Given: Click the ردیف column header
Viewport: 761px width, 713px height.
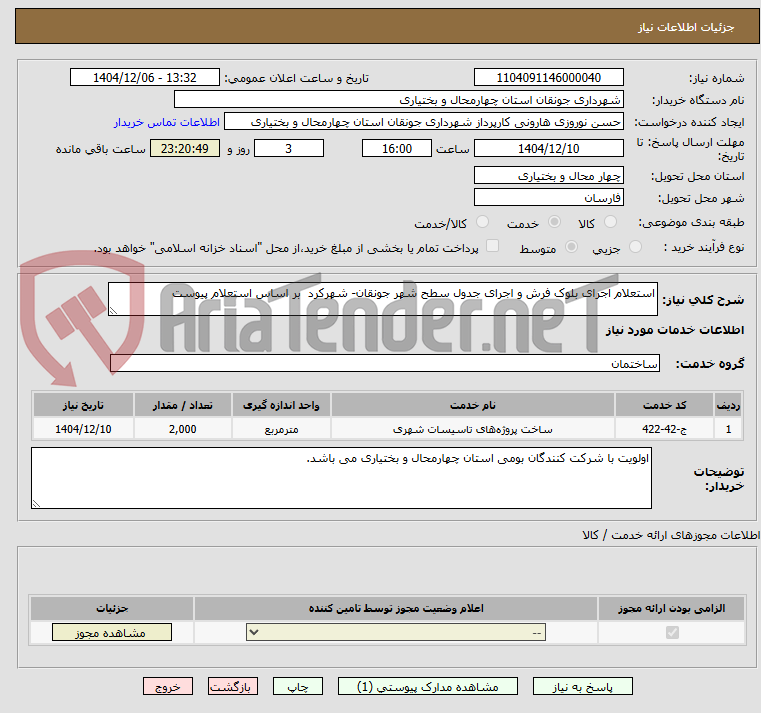Looking at the screenshot, I should (728, 405).
